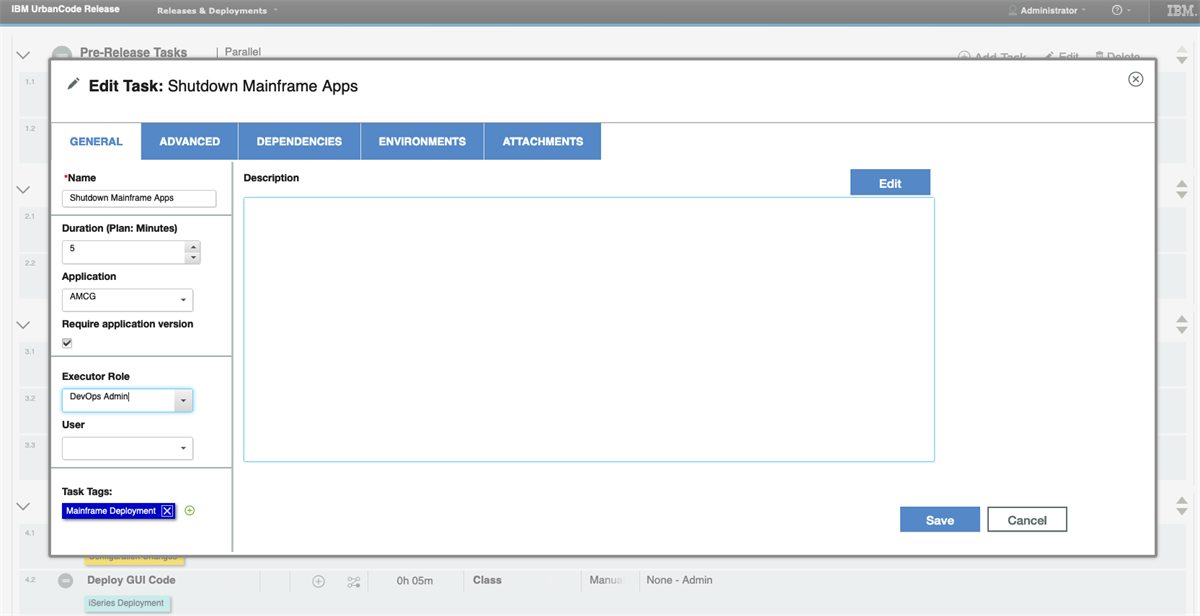This screenshot has height=616, width=1200.
Task: Uncheck Require application version
Action: pyautogui.click(x=66, y=342)
